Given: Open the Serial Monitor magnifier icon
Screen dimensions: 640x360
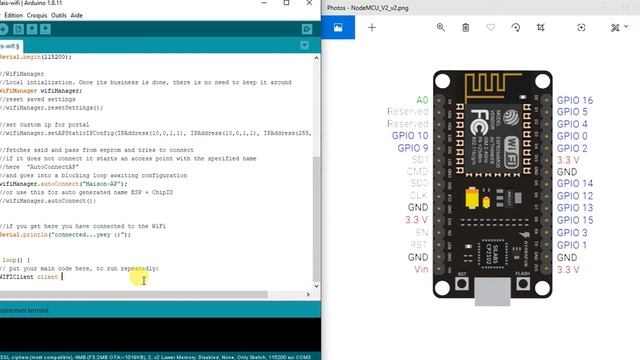Looking at the screenshot, I should pos(307,29).
